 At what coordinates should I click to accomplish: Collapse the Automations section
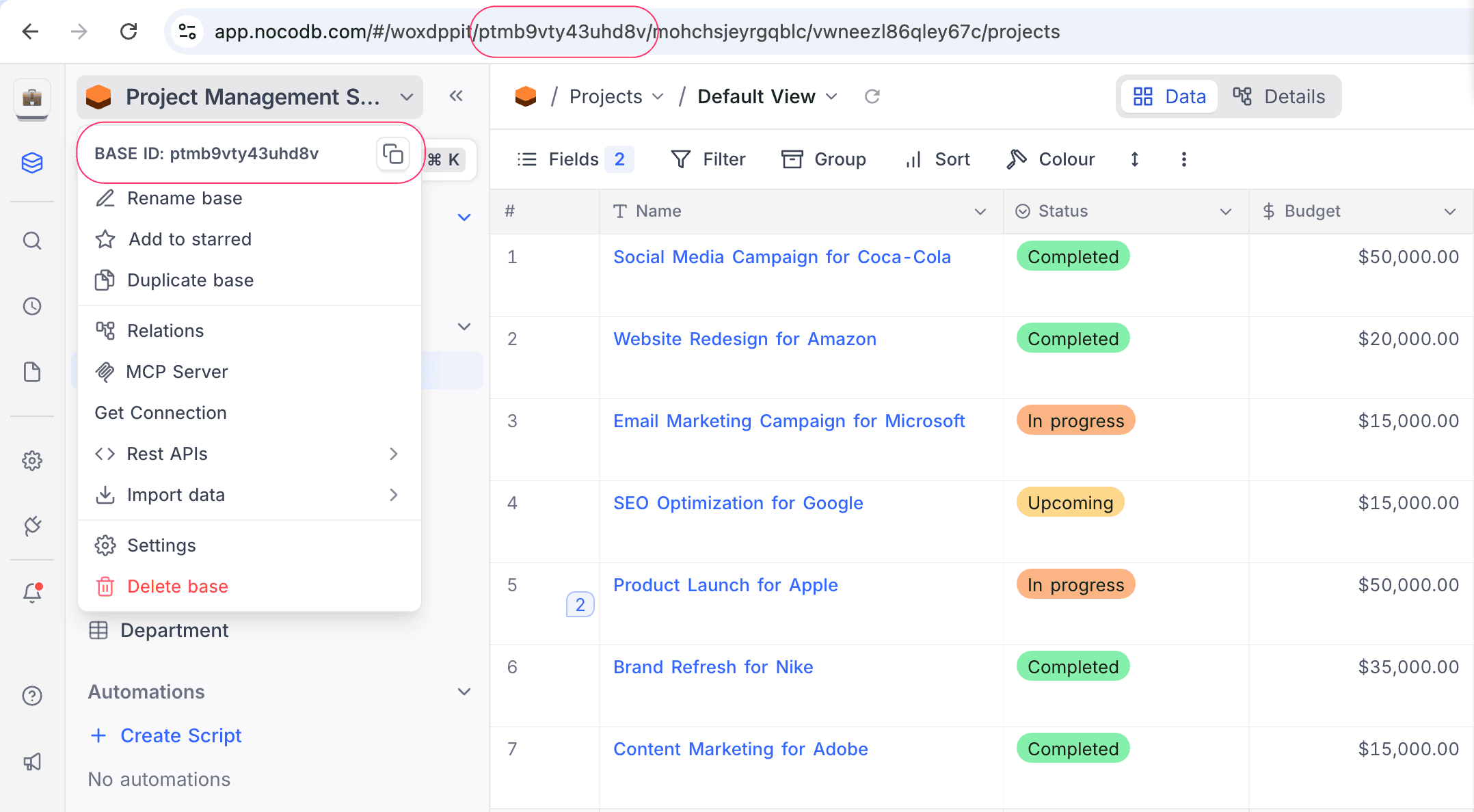point(464,692)
